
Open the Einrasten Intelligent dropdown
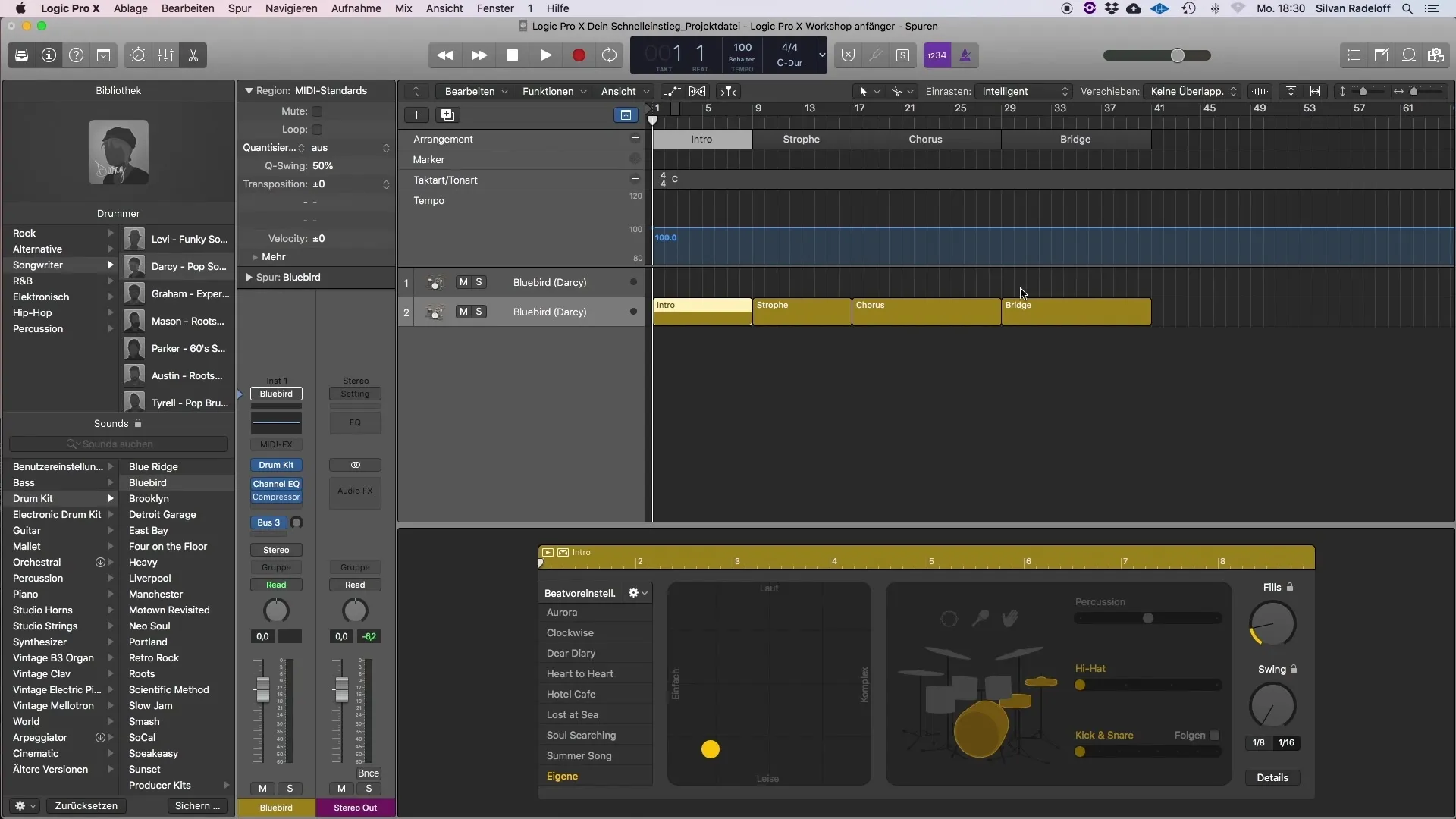tap(1024, 91)
